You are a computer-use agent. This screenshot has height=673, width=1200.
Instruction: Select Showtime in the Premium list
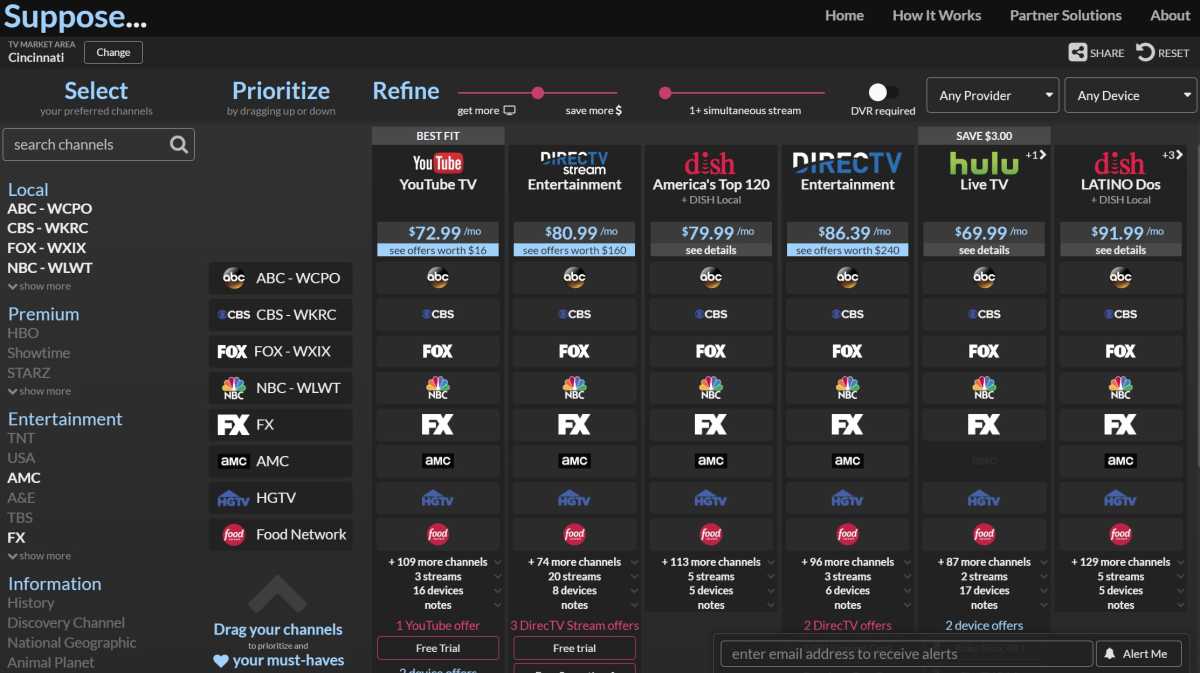click(39, 353)
